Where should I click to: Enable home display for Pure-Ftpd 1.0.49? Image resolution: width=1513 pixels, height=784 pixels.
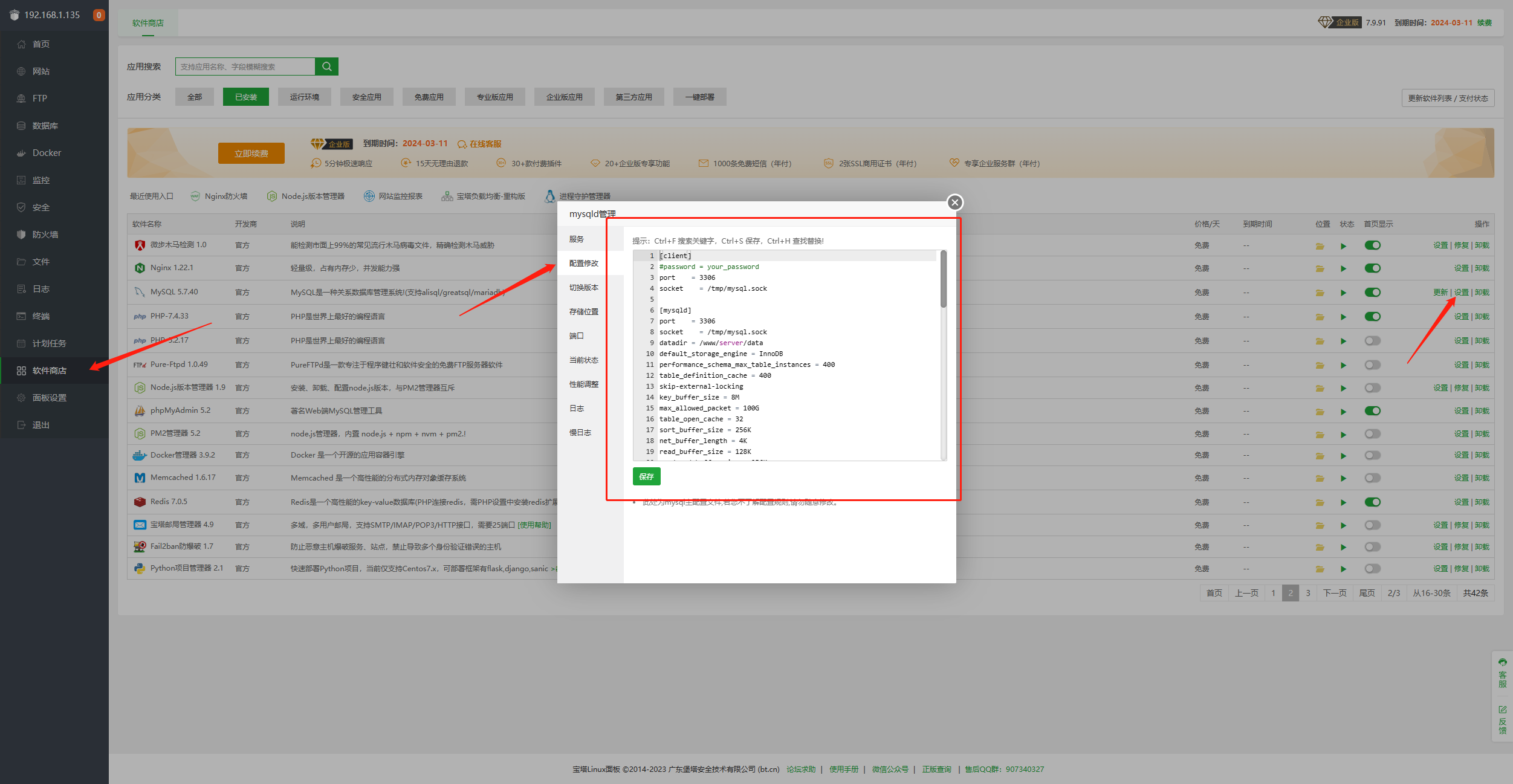[1373, 365]
